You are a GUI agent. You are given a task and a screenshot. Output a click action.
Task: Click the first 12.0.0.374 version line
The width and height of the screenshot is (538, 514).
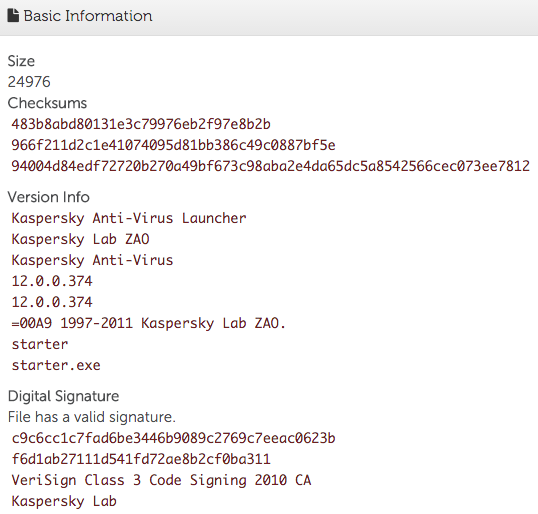tap(52, 281)
